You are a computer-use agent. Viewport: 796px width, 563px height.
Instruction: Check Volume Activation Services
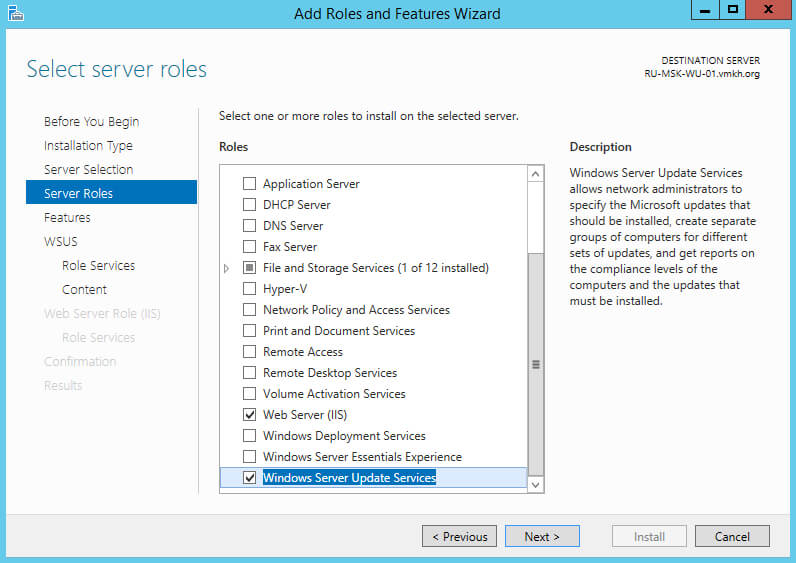249,393
